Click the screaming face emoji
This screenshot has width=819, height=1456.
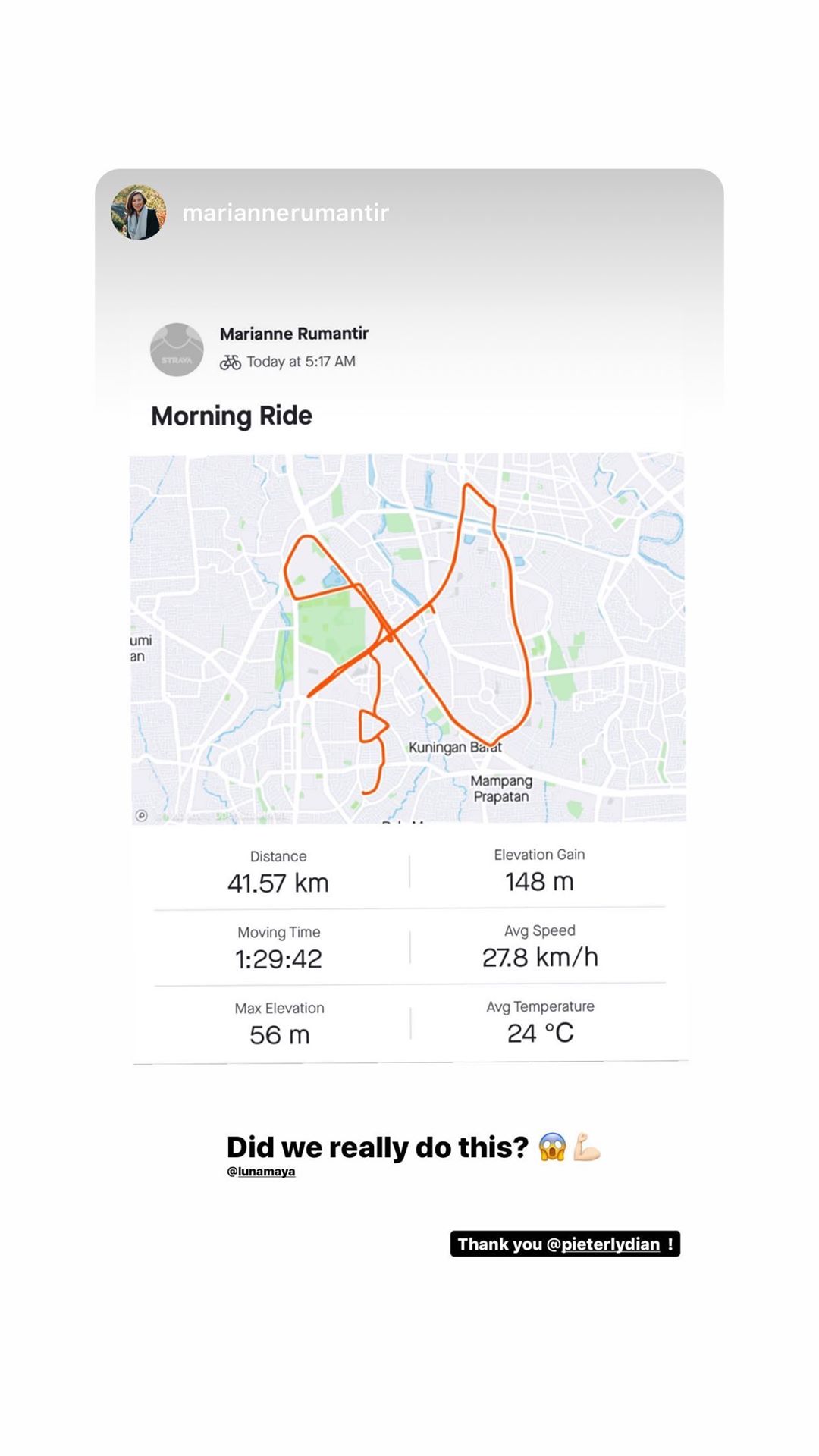tap(552, 1147)
